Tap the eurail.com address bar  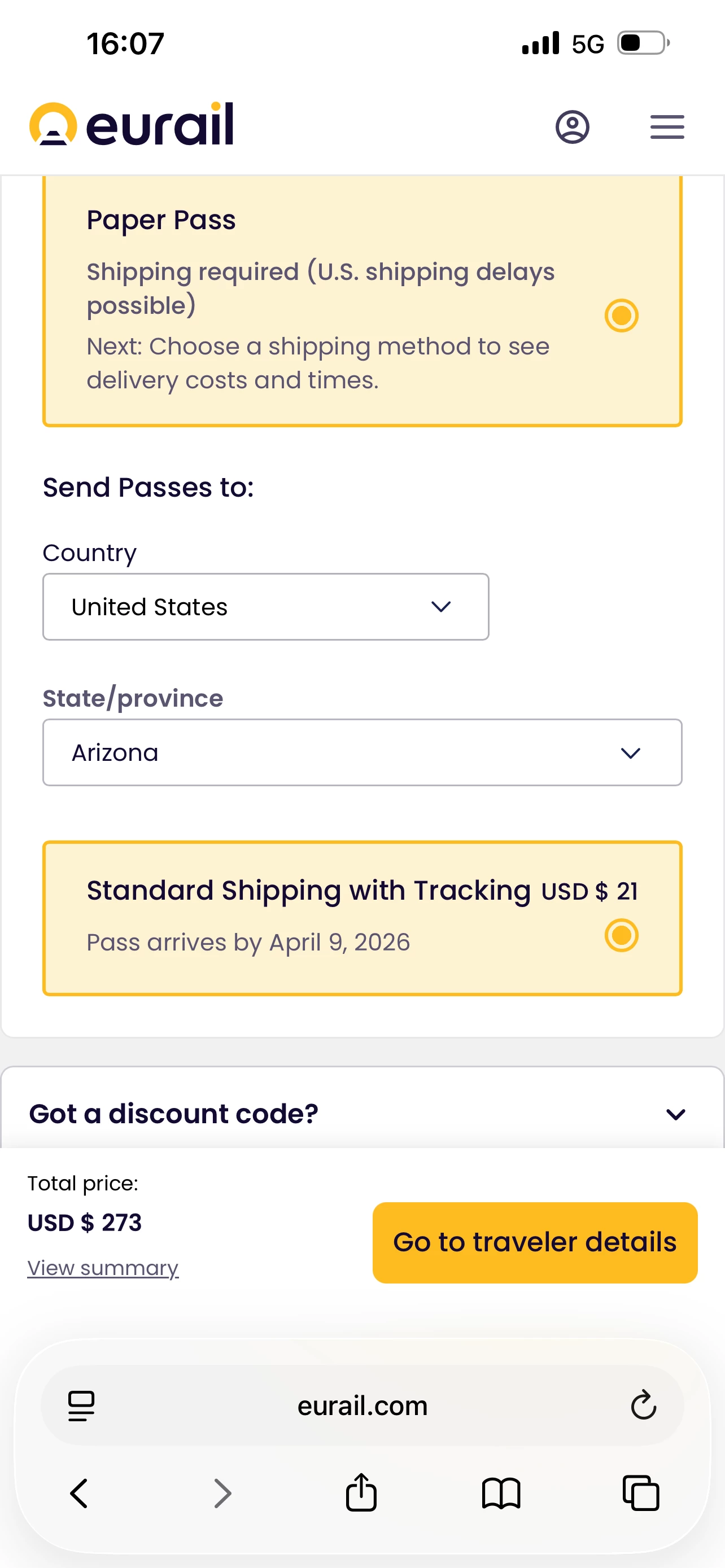(x=362, y=1405)
